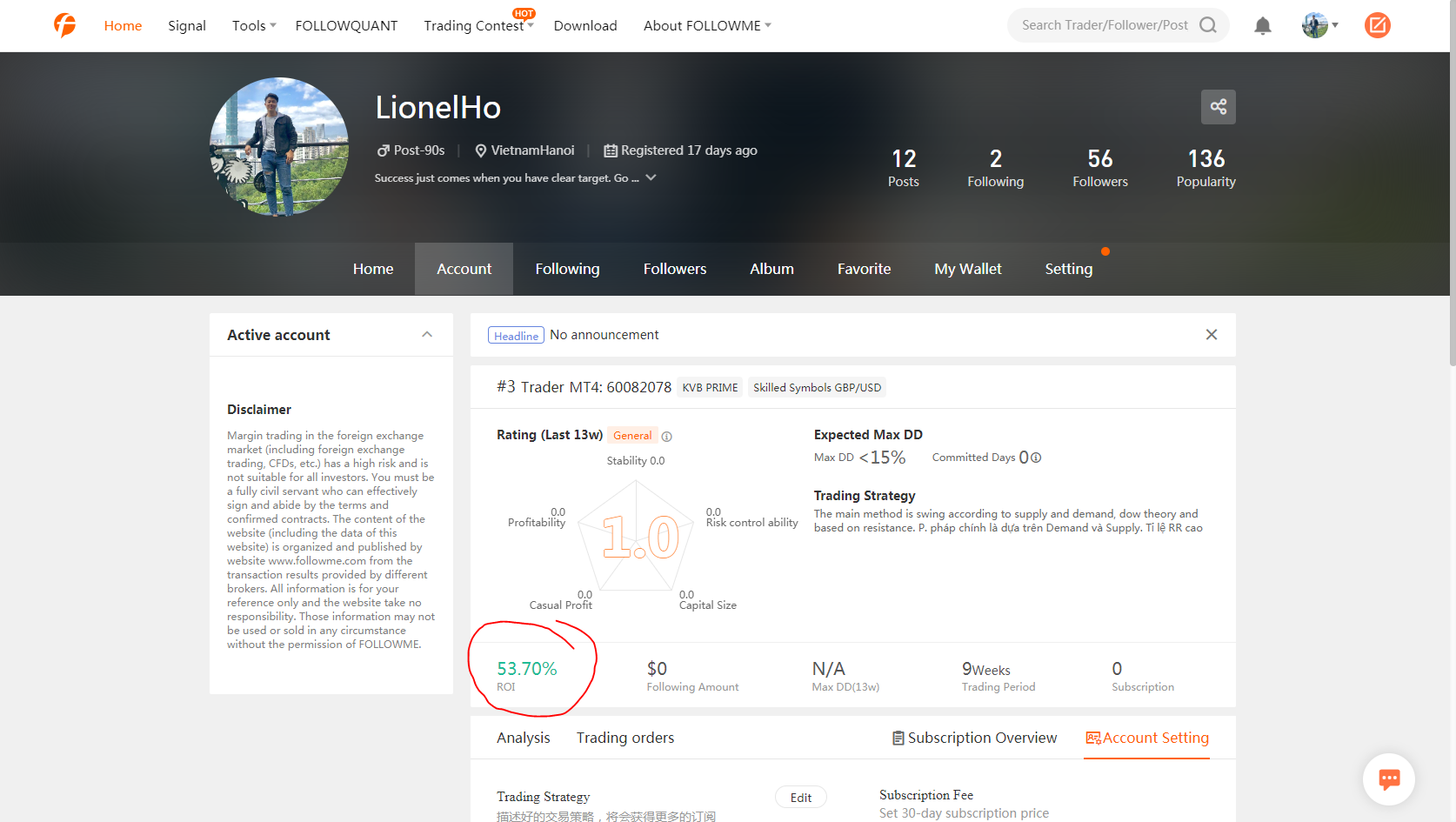Switch to Trading orders tab
The image size is (1456, 822).
(x=625, y=738)
